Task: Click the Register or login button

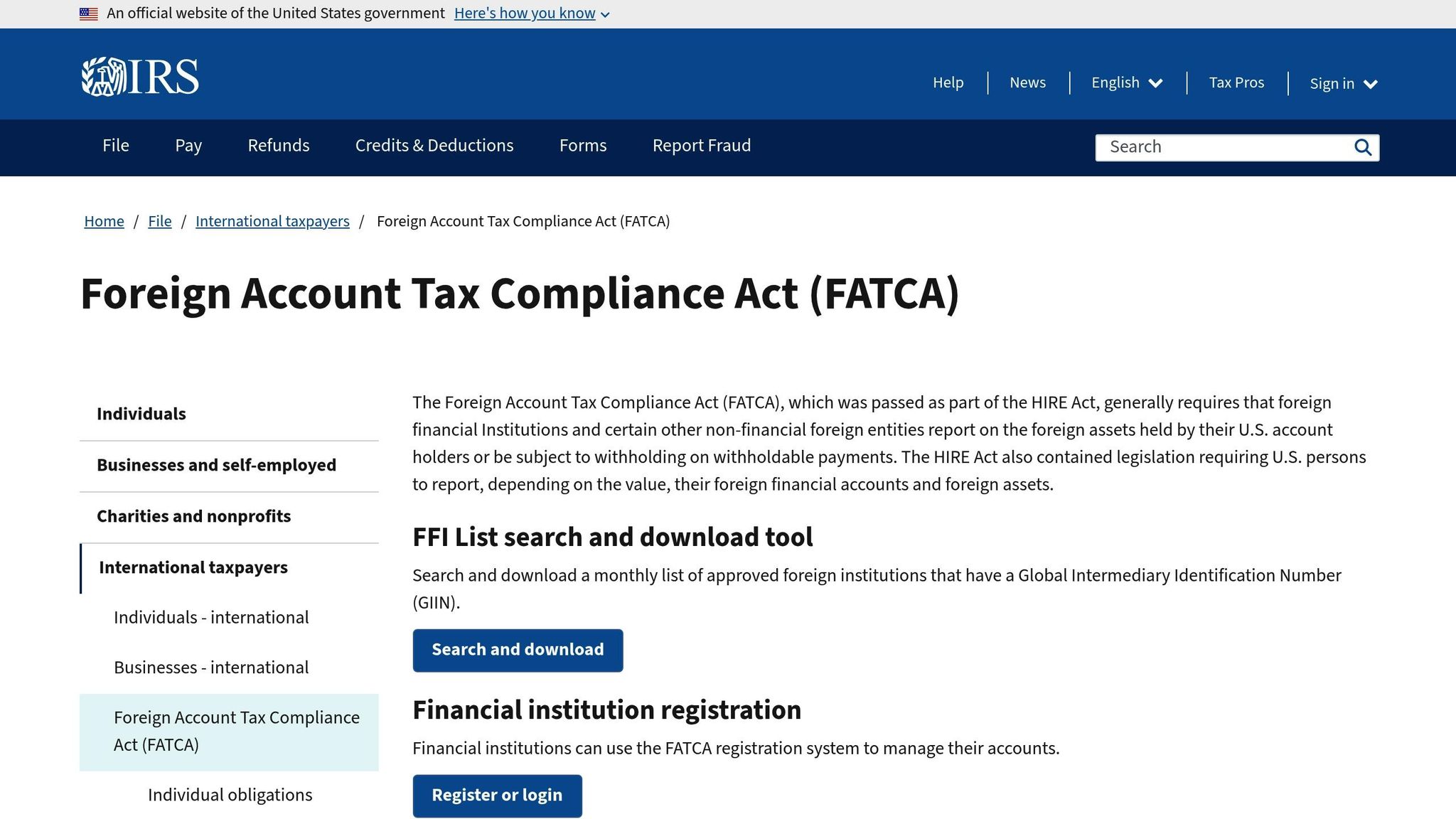Action: pos(497,795)
